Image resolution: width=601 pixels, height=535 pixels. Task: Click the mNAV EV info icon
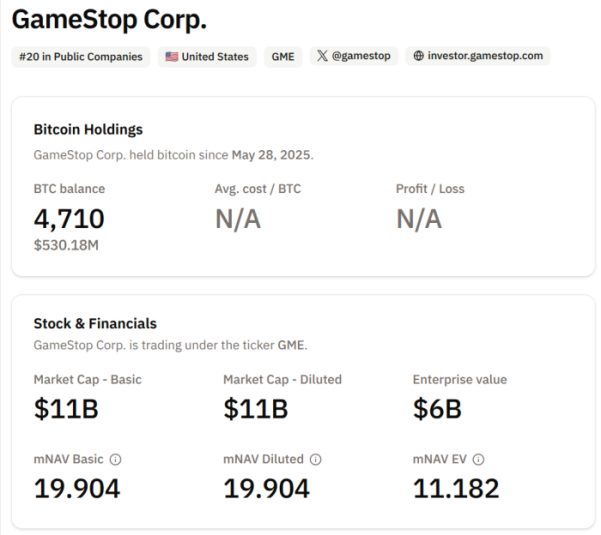478,460
